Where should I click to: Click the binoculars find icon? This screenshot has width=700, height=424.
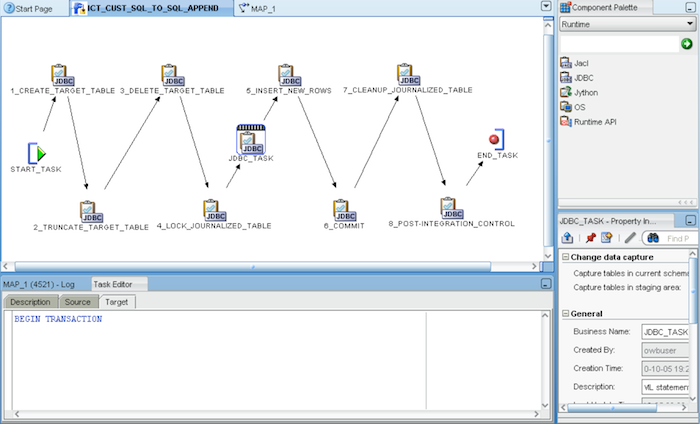(653, 238)
